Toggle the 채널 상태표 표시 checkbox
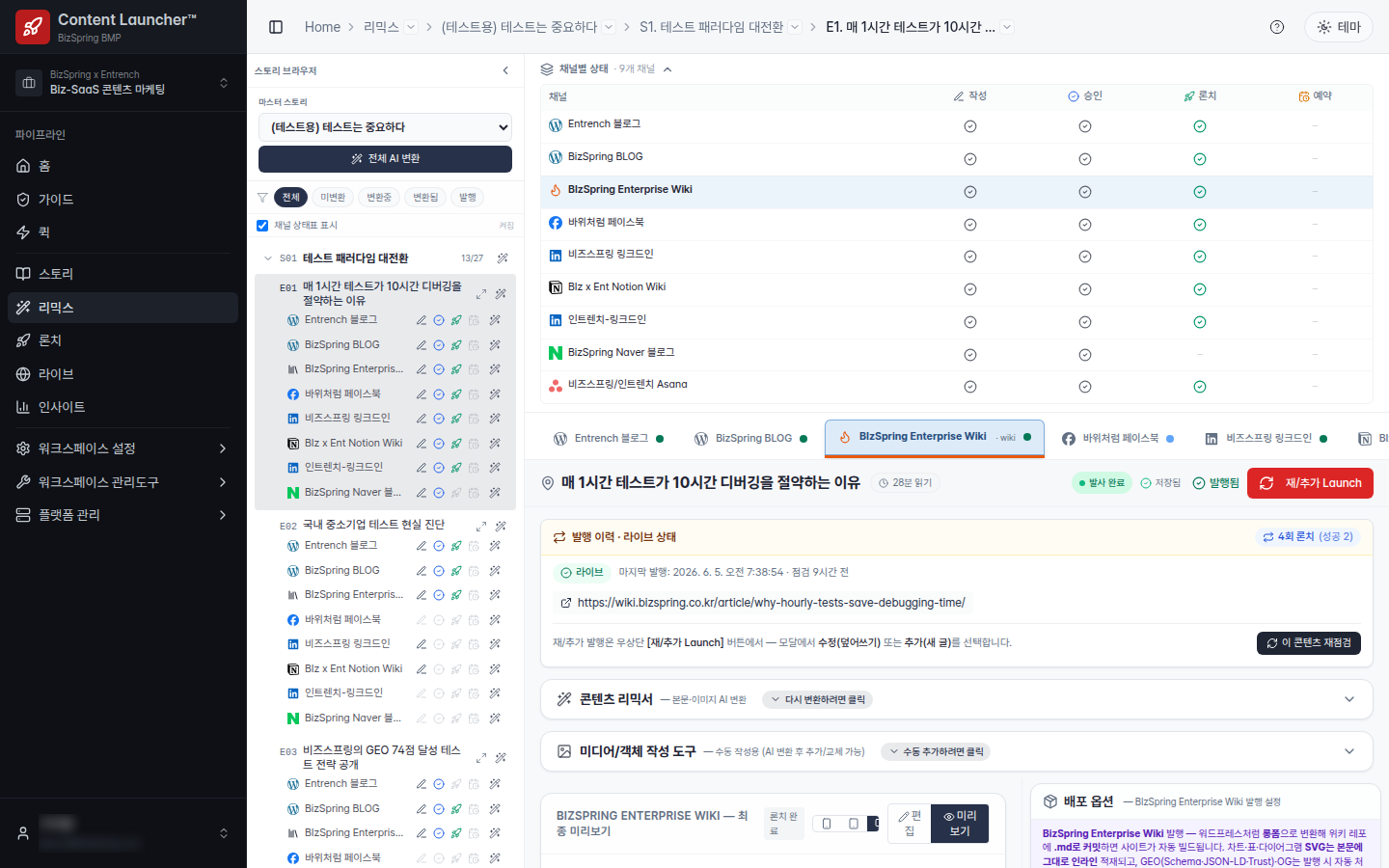The image size is (1389, 868). pyautogui.click(x=262, y=226)
